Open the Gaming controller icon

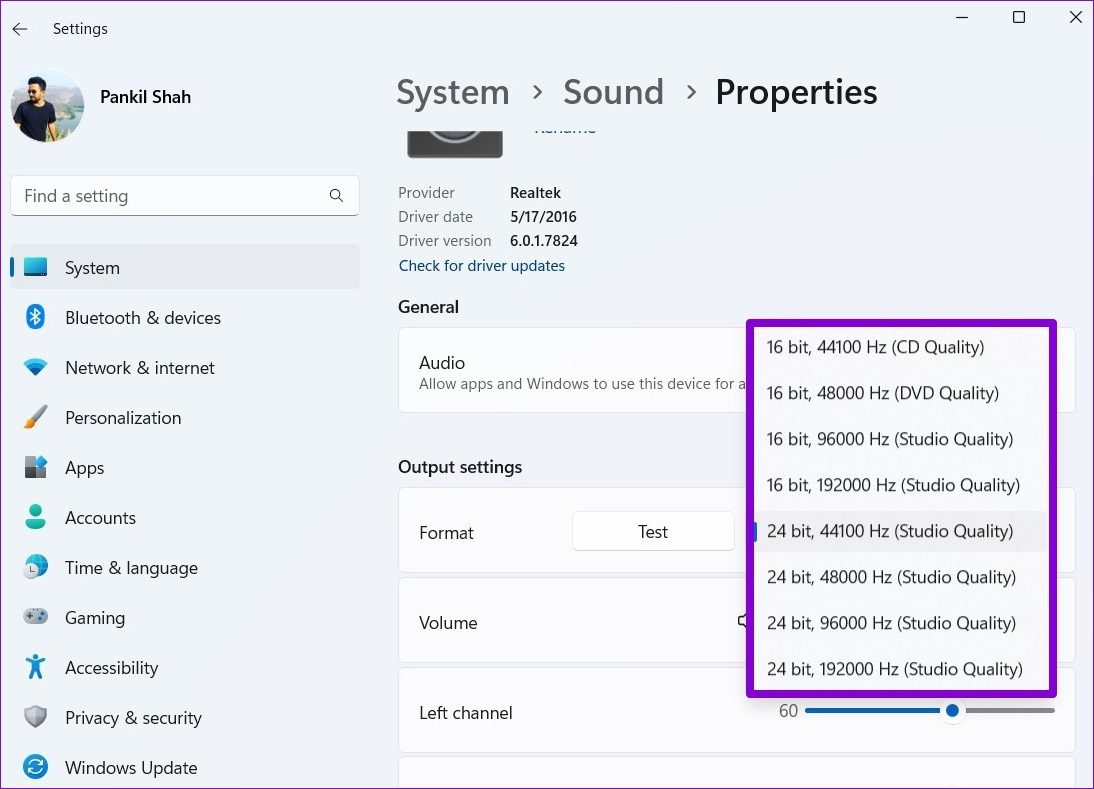36,618
